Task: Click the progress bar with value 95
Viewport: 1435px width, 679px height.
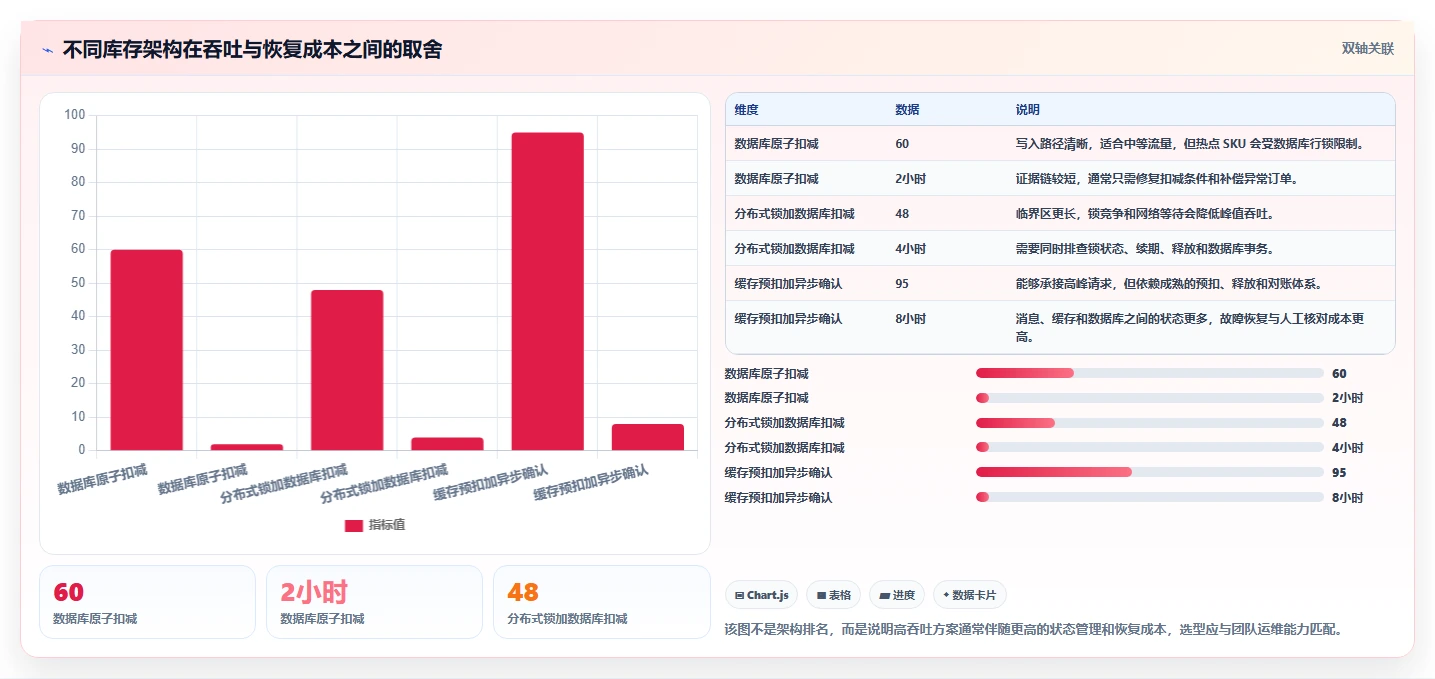Action: 1150,472
